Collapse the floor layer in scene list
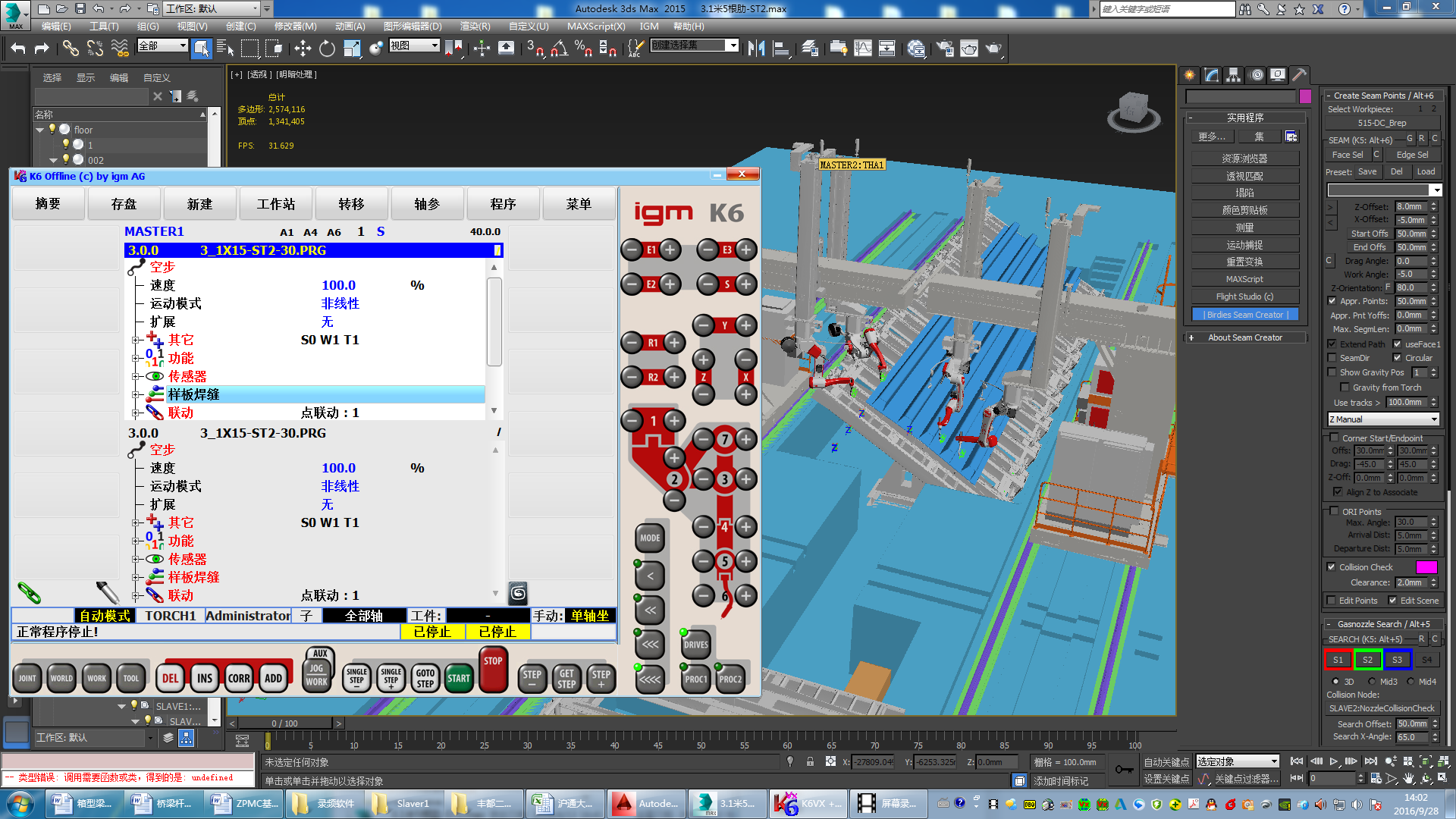1456x819 pixels. click(39, 130)
